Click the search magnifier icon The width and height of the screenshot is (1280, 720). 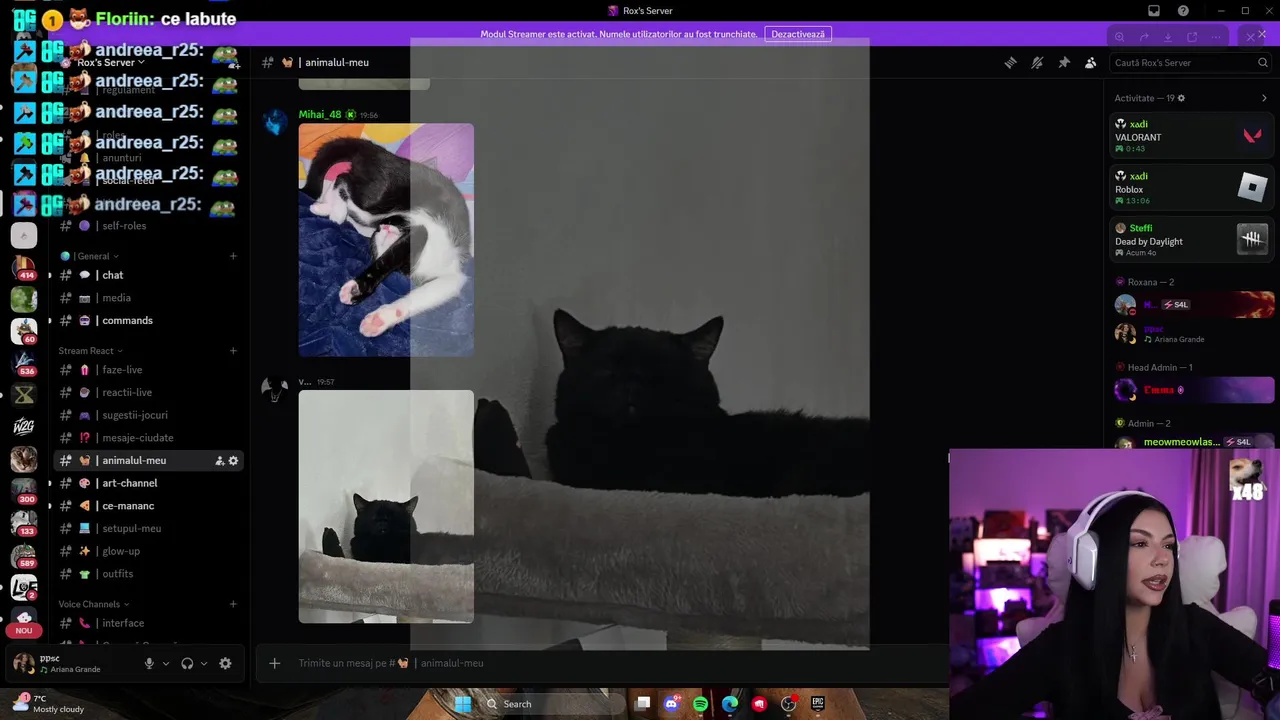point(1263,62)
